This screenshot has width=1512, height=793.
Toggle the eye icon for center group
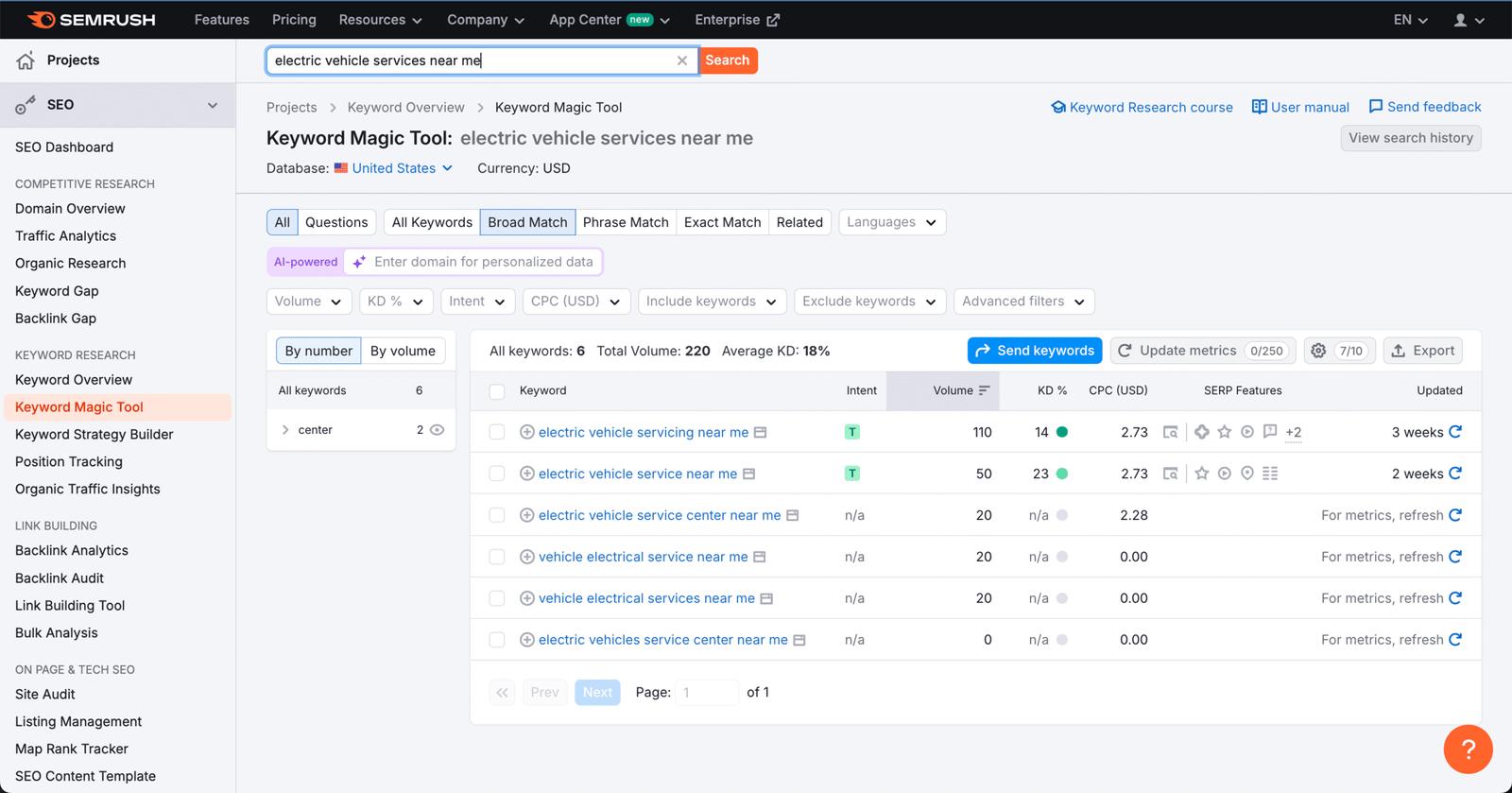coord(437,430)
